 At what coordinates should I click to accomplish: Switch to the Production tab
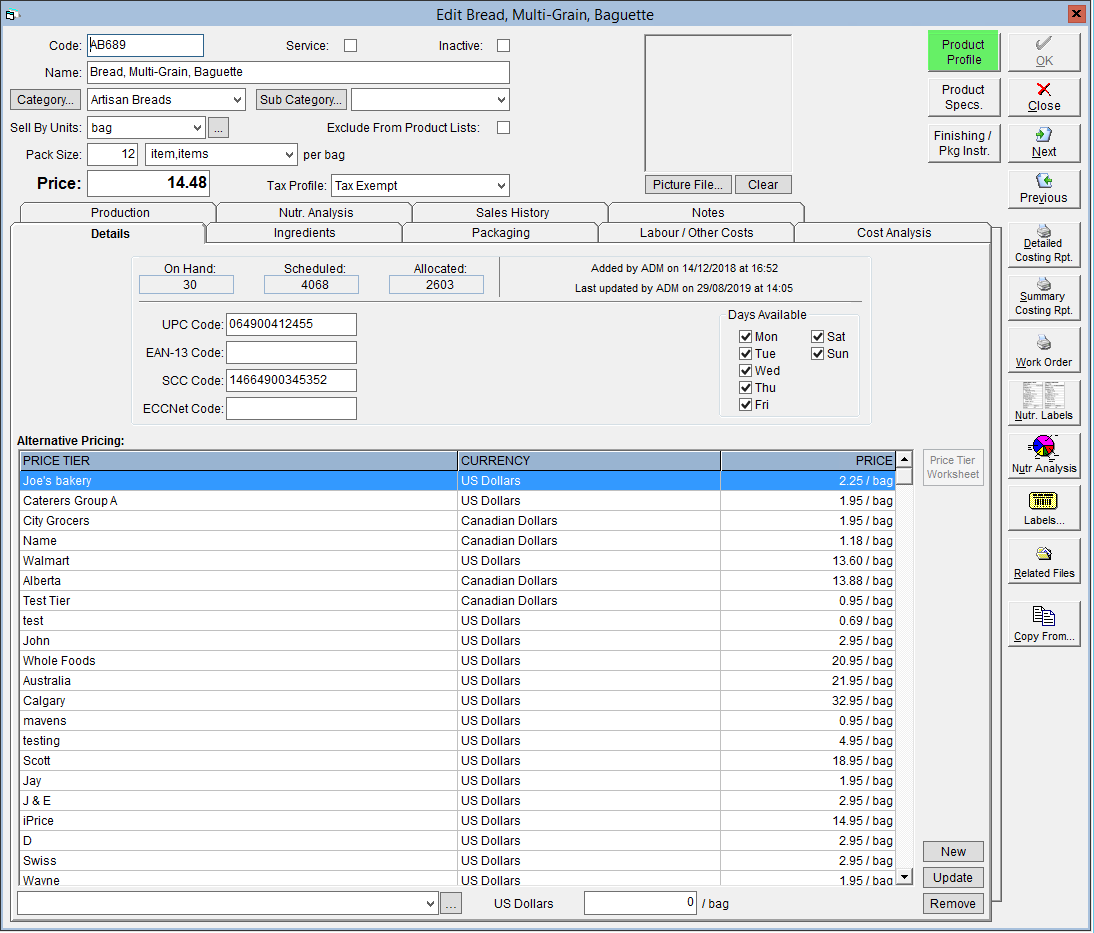click(x=120, y=213)
